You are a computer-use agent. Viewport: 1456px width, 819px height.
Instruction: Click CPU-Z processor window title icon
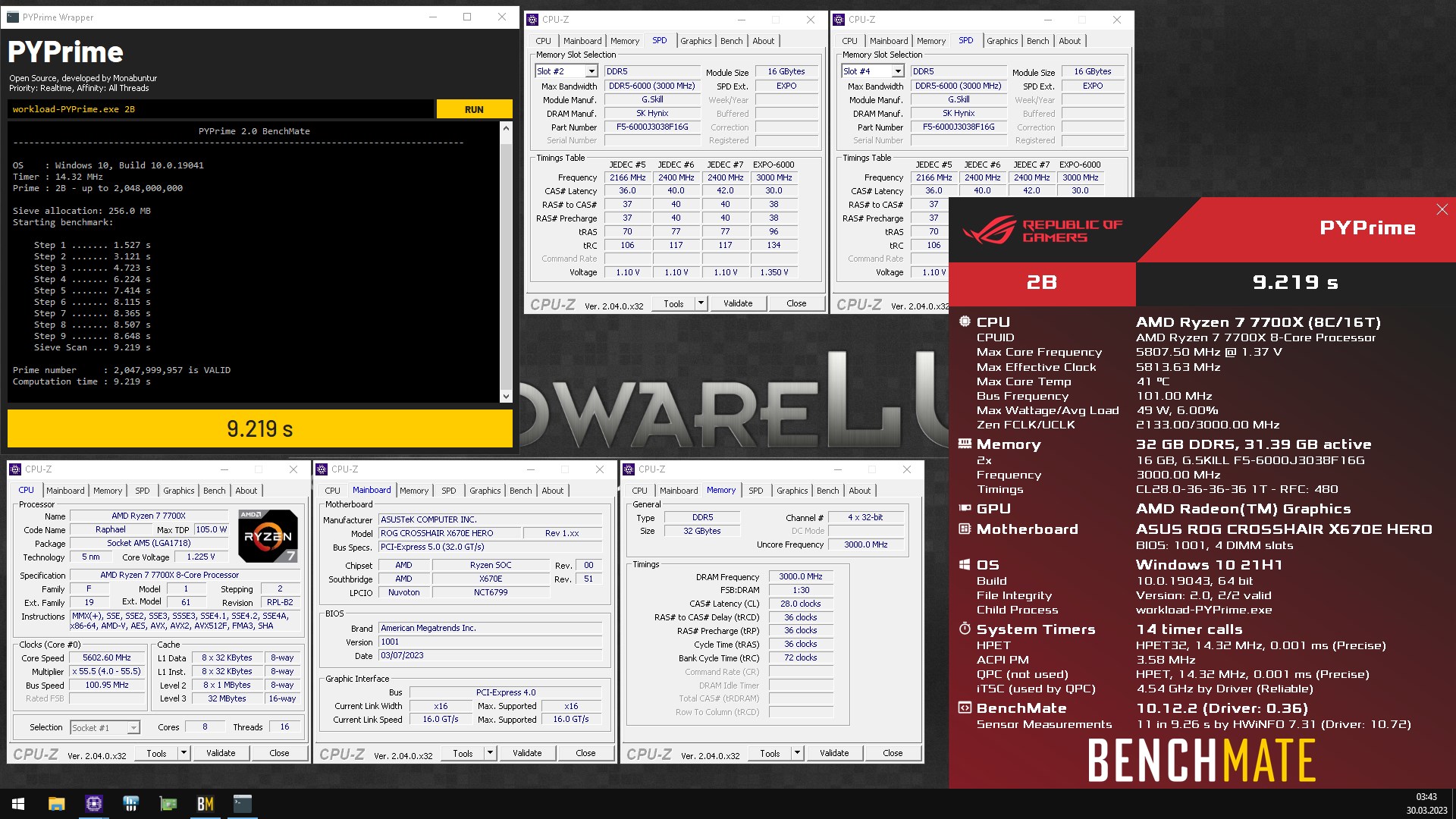click(15, 469)
